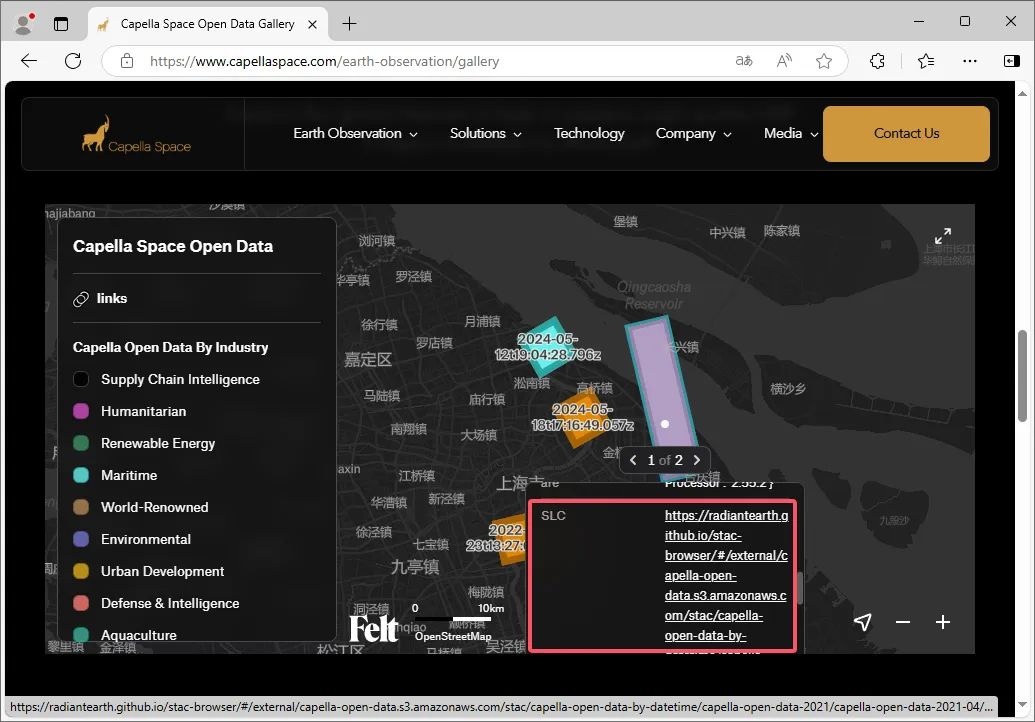Click the page vertical scrollbar thumb

1022,376
